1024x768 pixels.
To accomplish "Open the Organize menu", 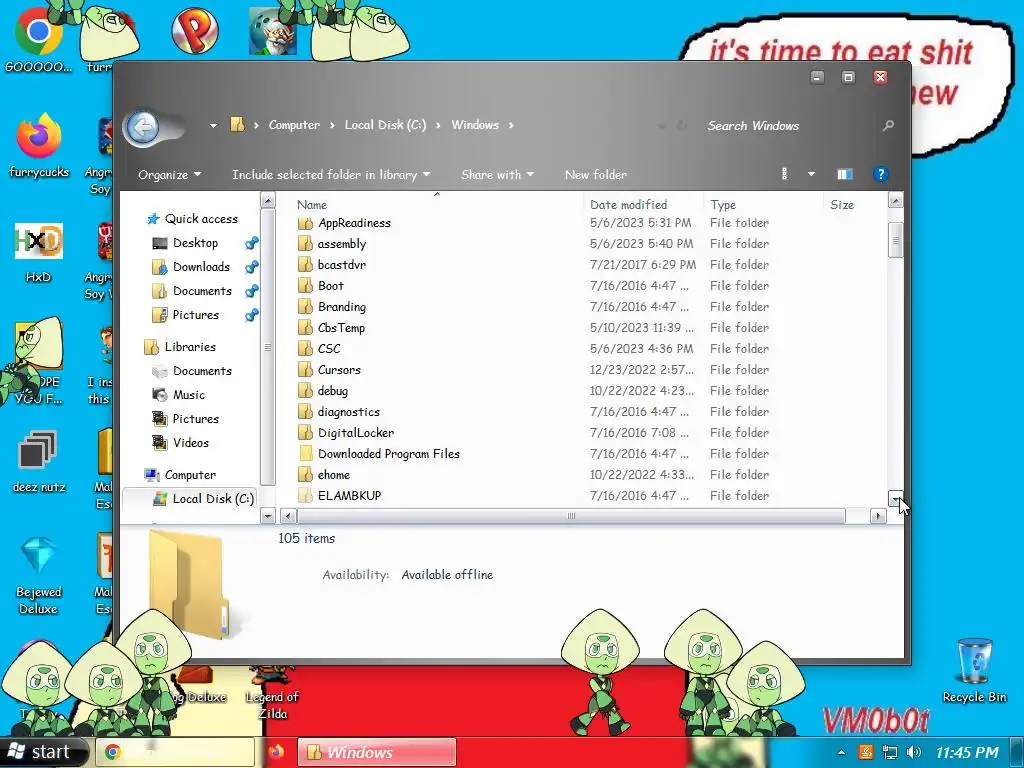I will (x=169, y=174).
